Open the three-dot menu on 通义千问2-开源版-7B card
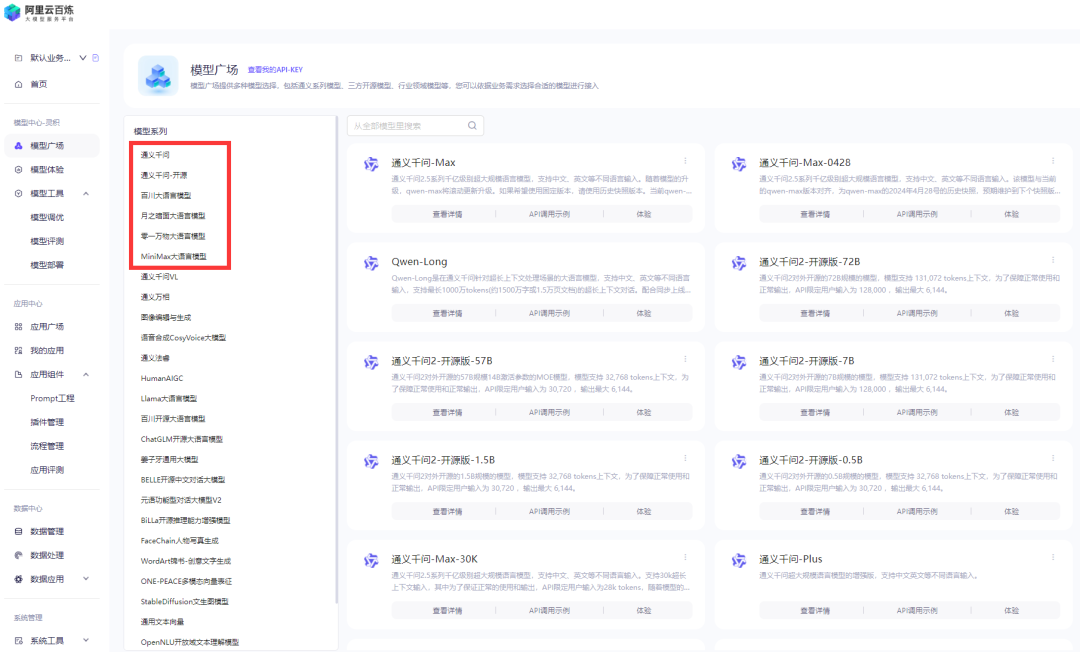The height and width of the screenshot is (652, 1080). [1053, 359]
